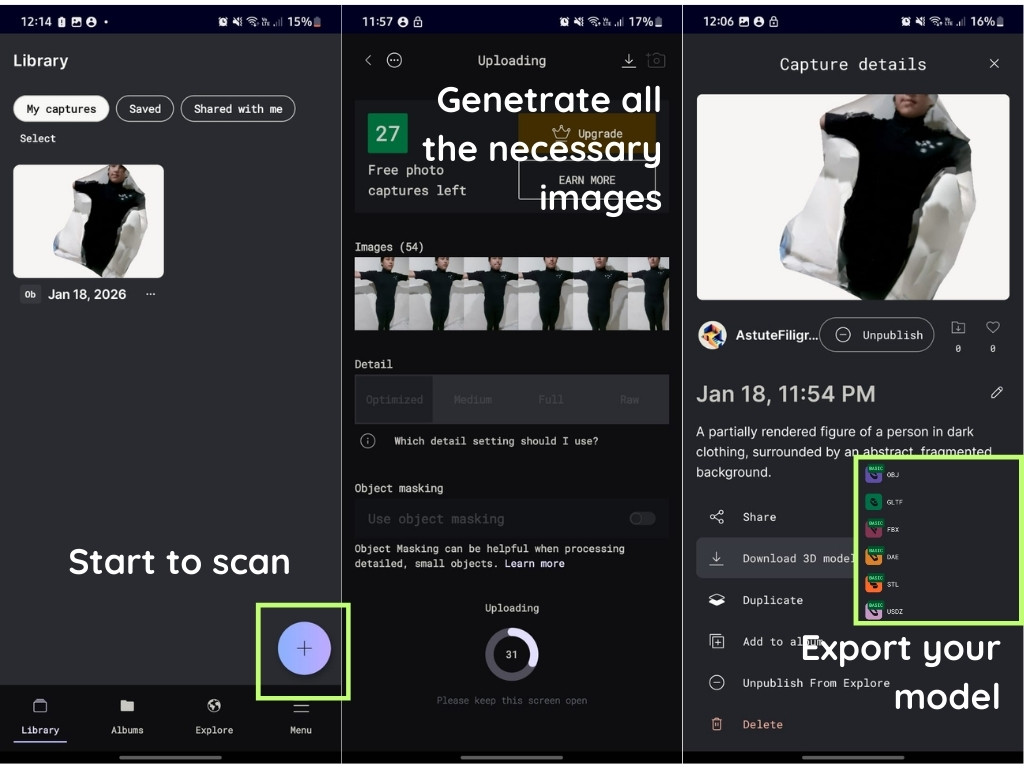The height and width of the screenshot is (768, 1024).
Task: Open the hamburger Menu tab
Action: (301, 716)
